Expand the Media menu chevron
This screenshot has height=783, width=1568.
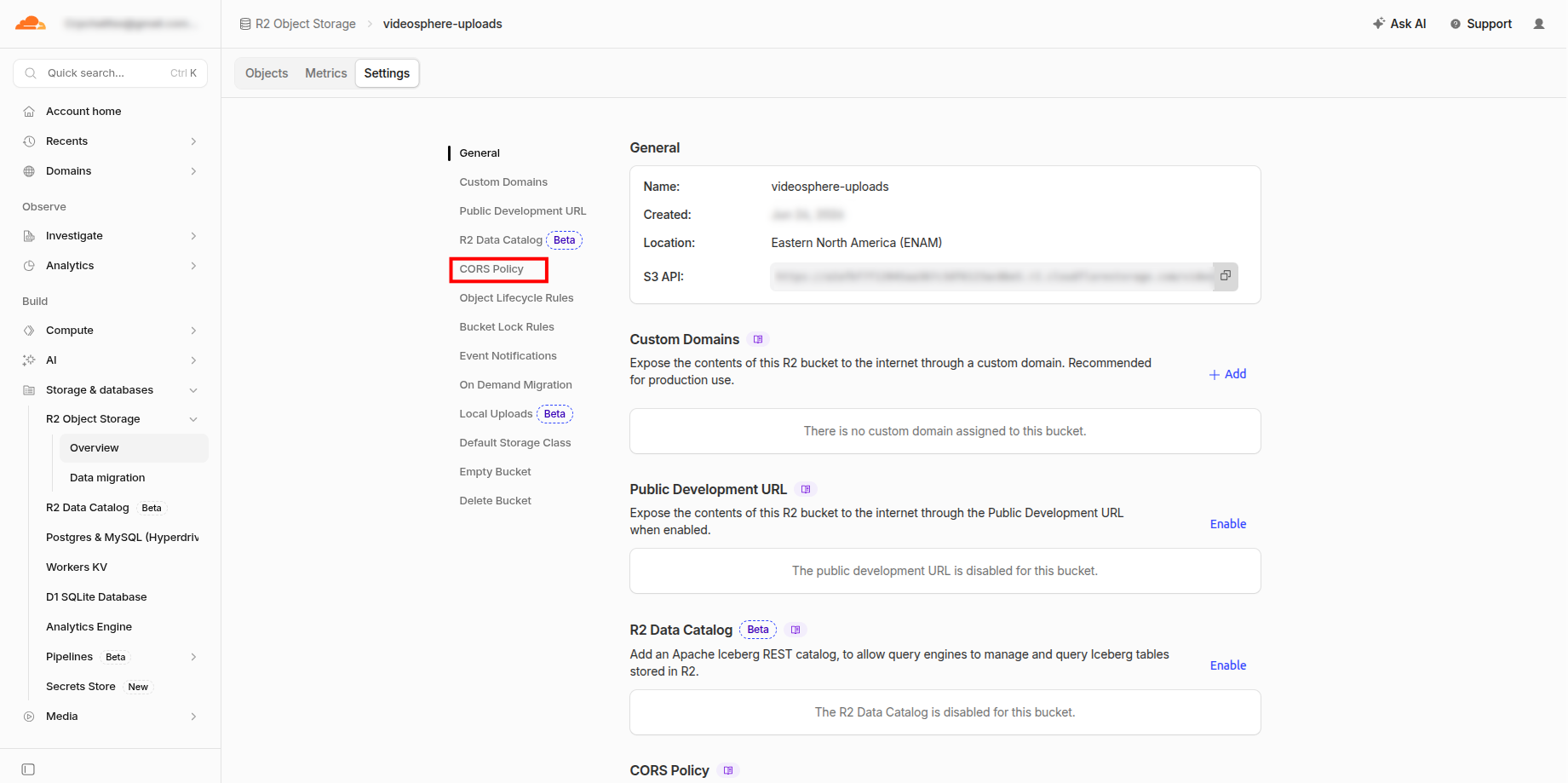193,717
